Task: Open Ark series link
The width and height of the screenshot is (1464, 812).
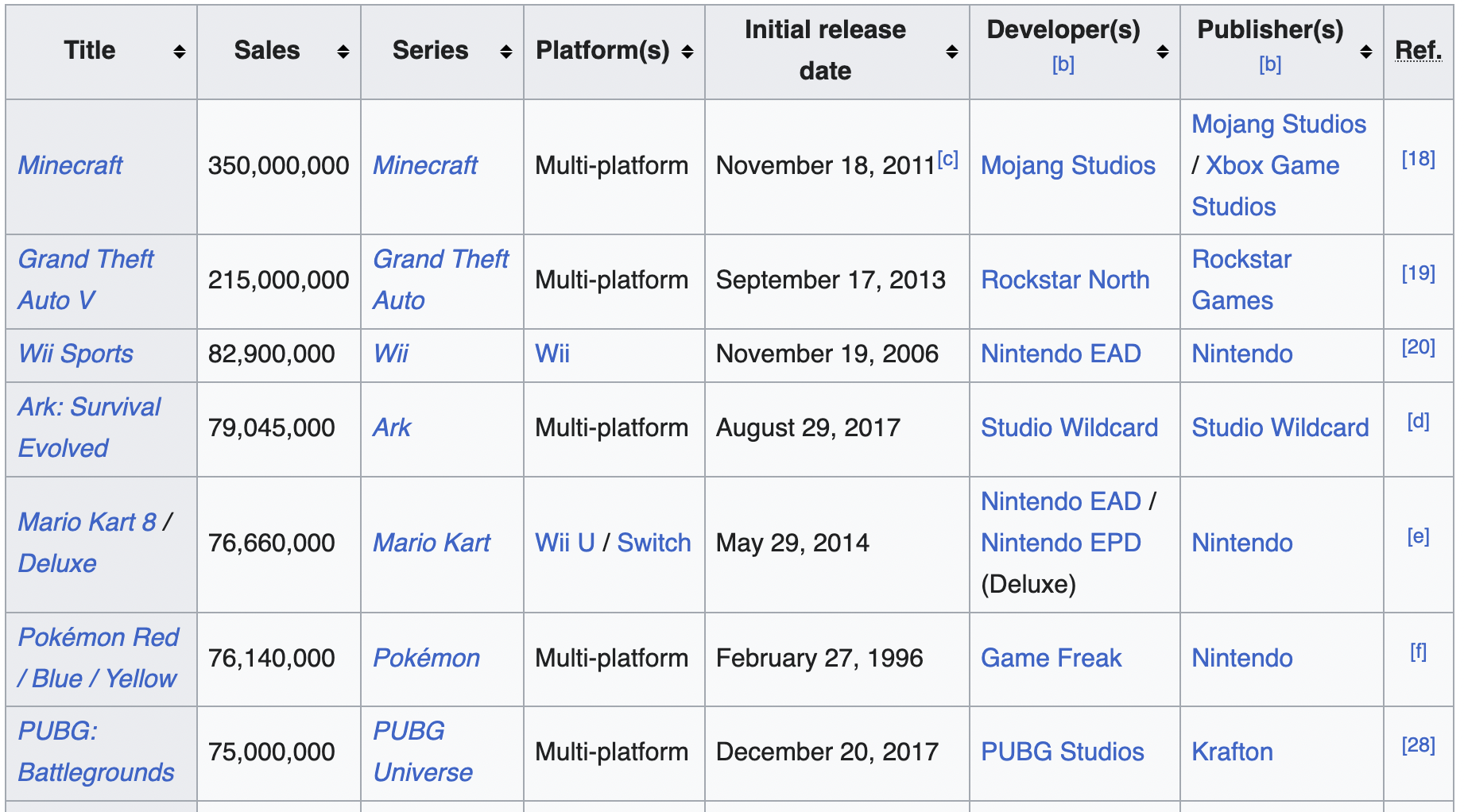Action: [392, 427]
